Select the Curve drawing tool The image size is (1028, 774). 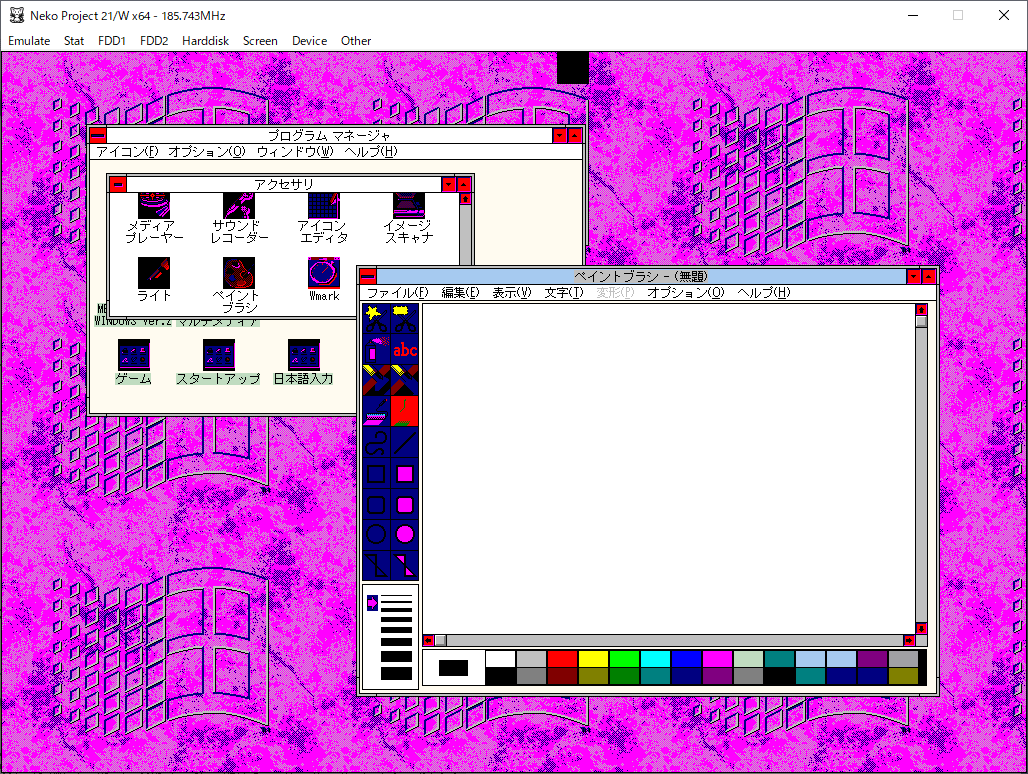pyautogui.click(x=376, y=442)
